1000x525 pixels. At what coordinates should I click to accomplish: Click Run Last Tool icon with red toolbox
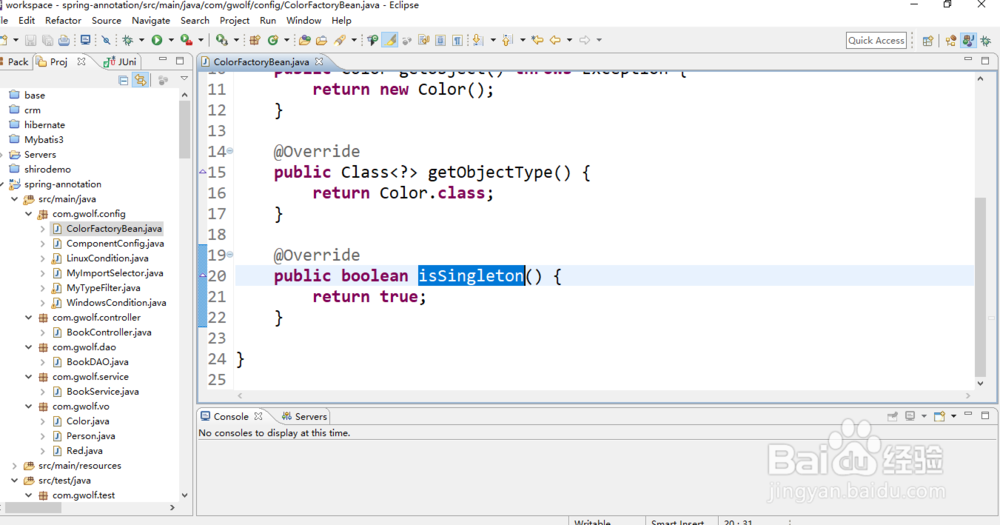(186, 40)
